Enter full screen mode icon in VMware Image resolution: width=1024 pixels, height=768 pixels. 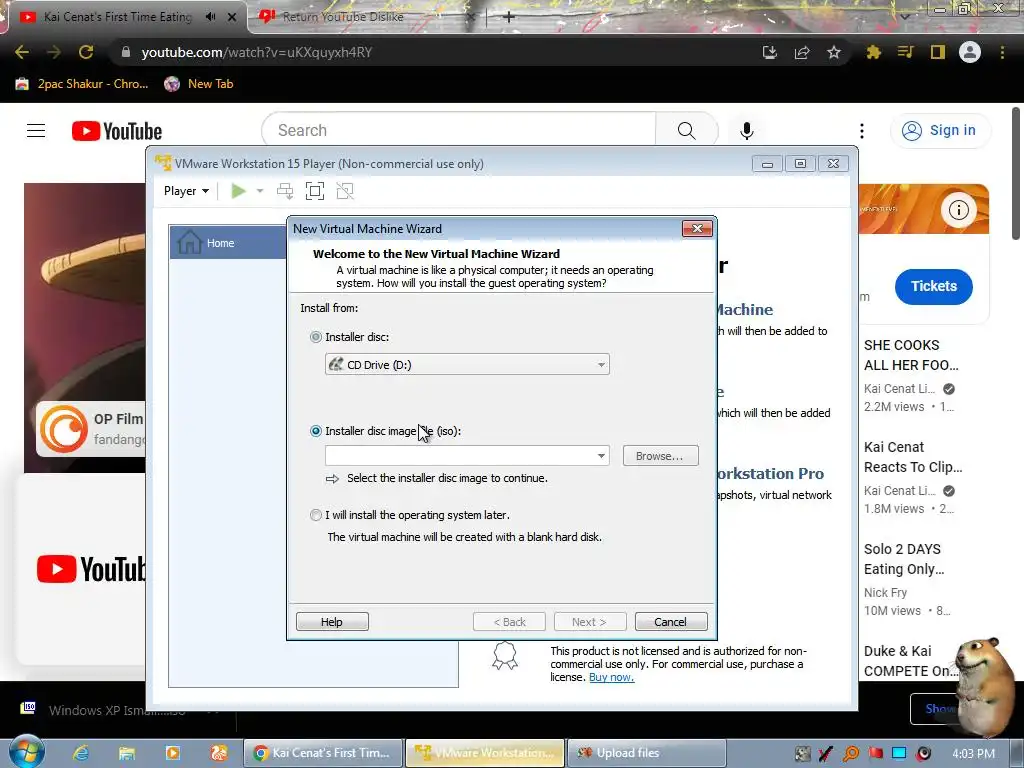pyautogui.click(x=315, y=191)
